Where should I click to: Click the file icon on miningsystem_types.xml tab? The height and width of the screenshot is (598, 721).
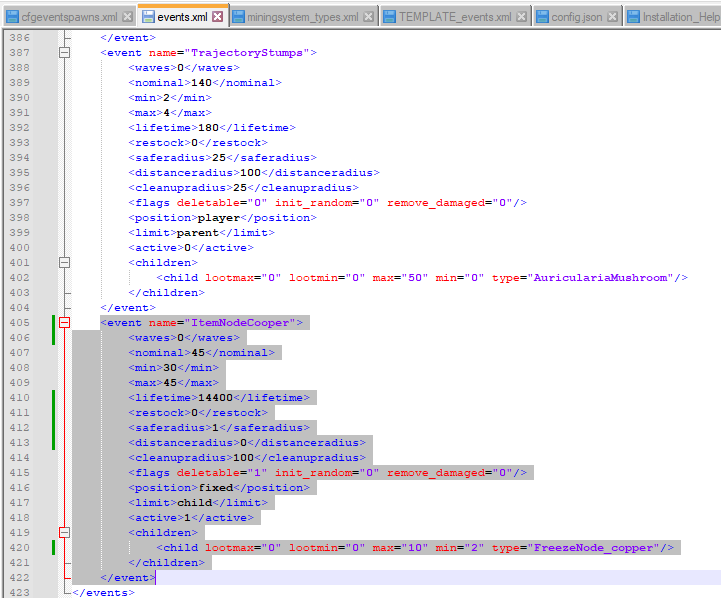[238, 17]
